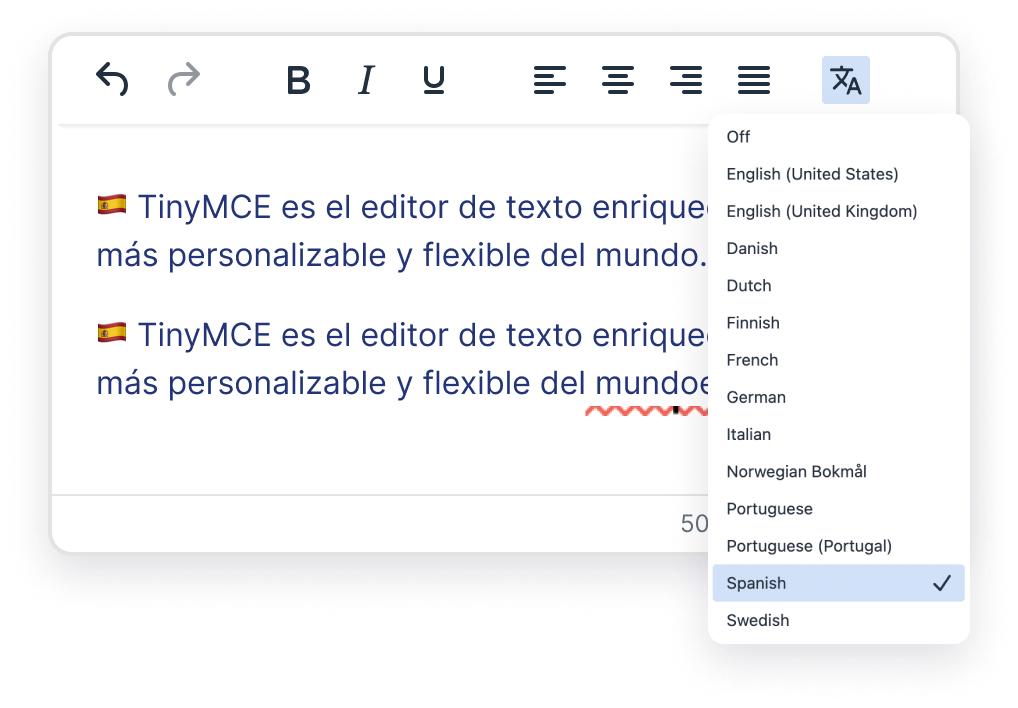The image size is (1018, 708).
Task: Turn spellchecking Off
Action: pos(738,137)
